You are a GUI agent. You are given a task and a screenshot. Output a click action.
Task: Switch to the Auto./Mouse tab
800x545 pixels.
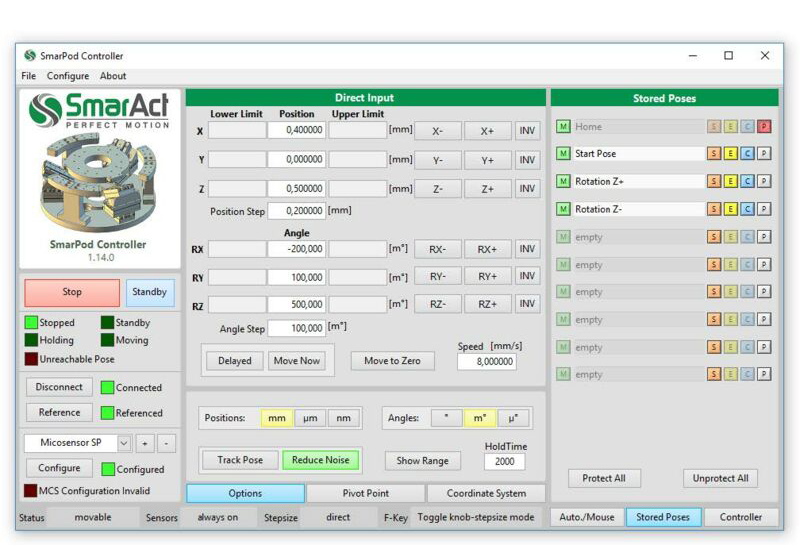pyautogui.click(x=587, y=517)
